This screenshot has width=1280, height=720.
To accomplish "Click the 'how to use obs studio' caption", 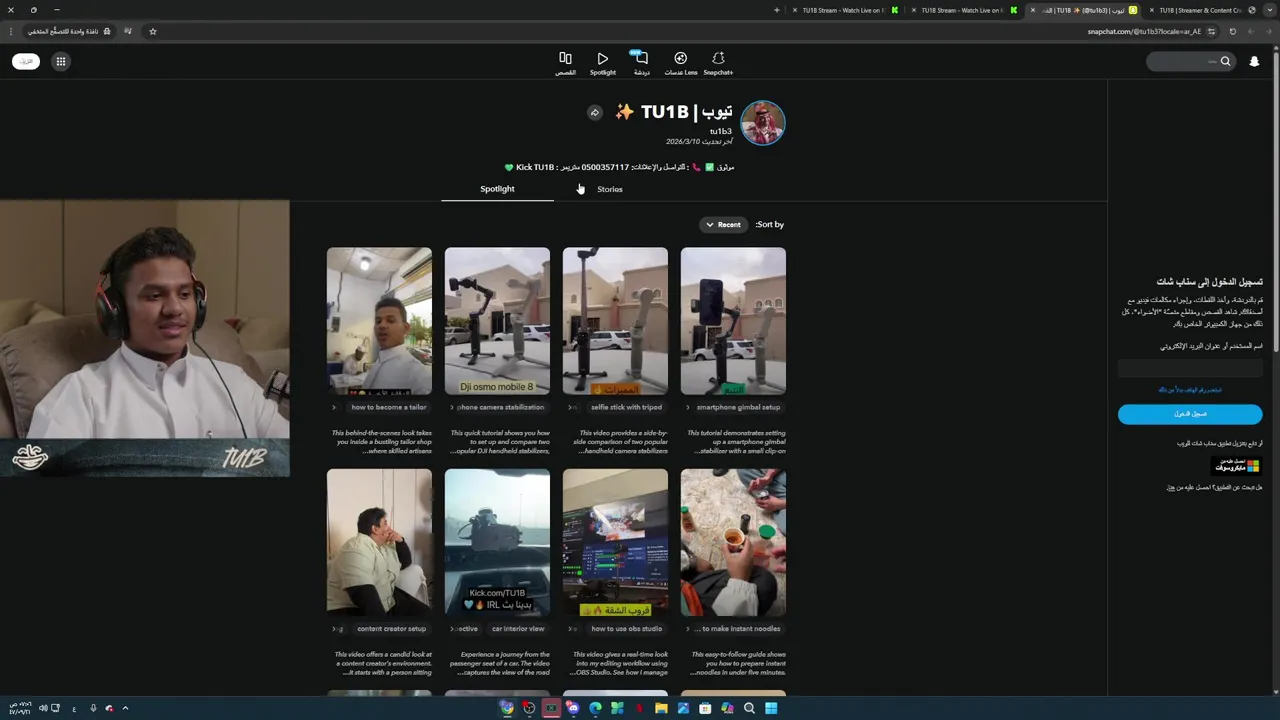I will click(x=627, y=629).
